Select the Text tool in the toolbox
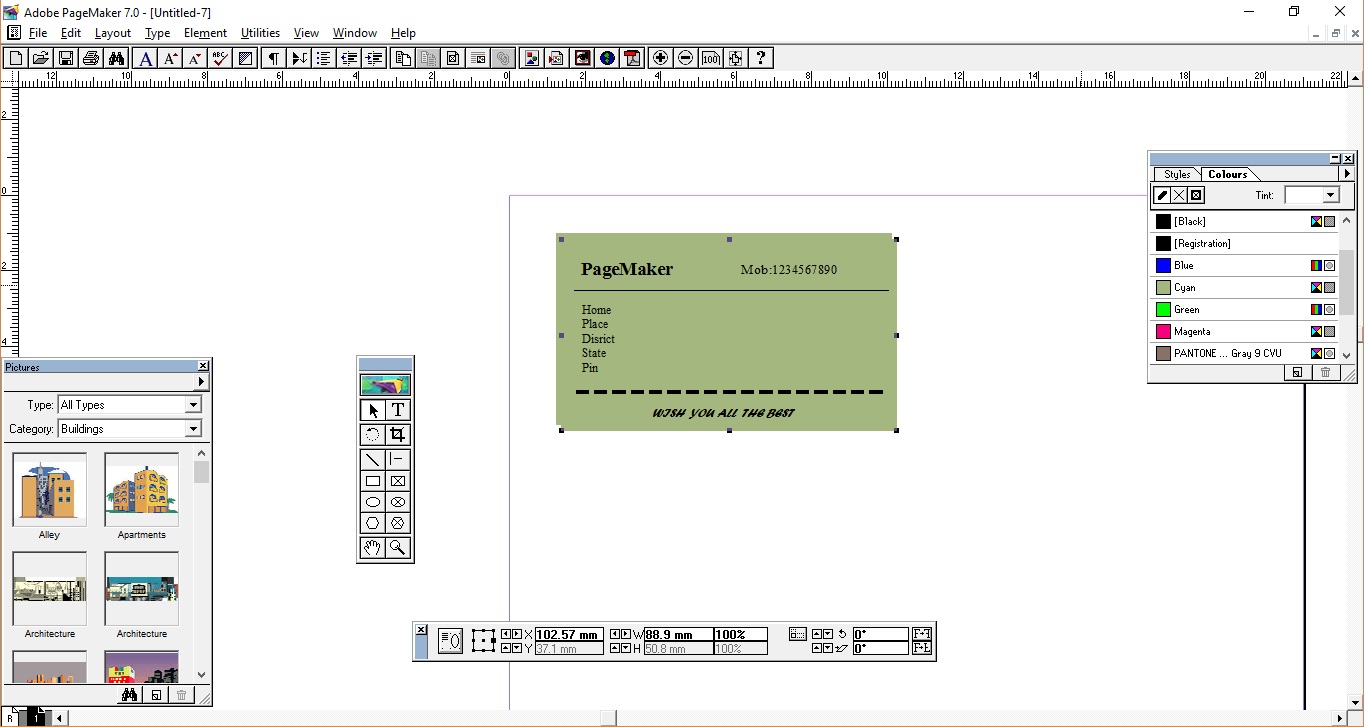The height and width of the screenshot is (727, 1364). [x=398, y=409]
